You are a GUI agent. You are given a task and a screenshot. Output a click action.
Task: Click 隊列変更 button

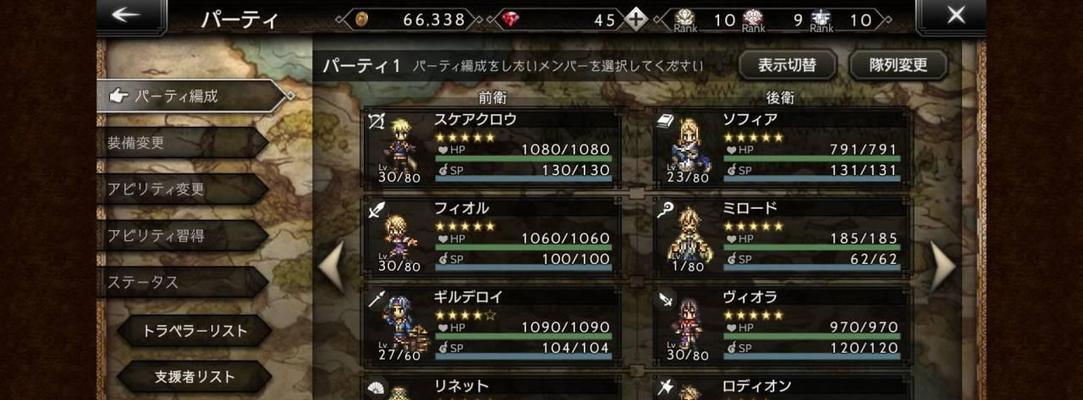click(898, 65)
